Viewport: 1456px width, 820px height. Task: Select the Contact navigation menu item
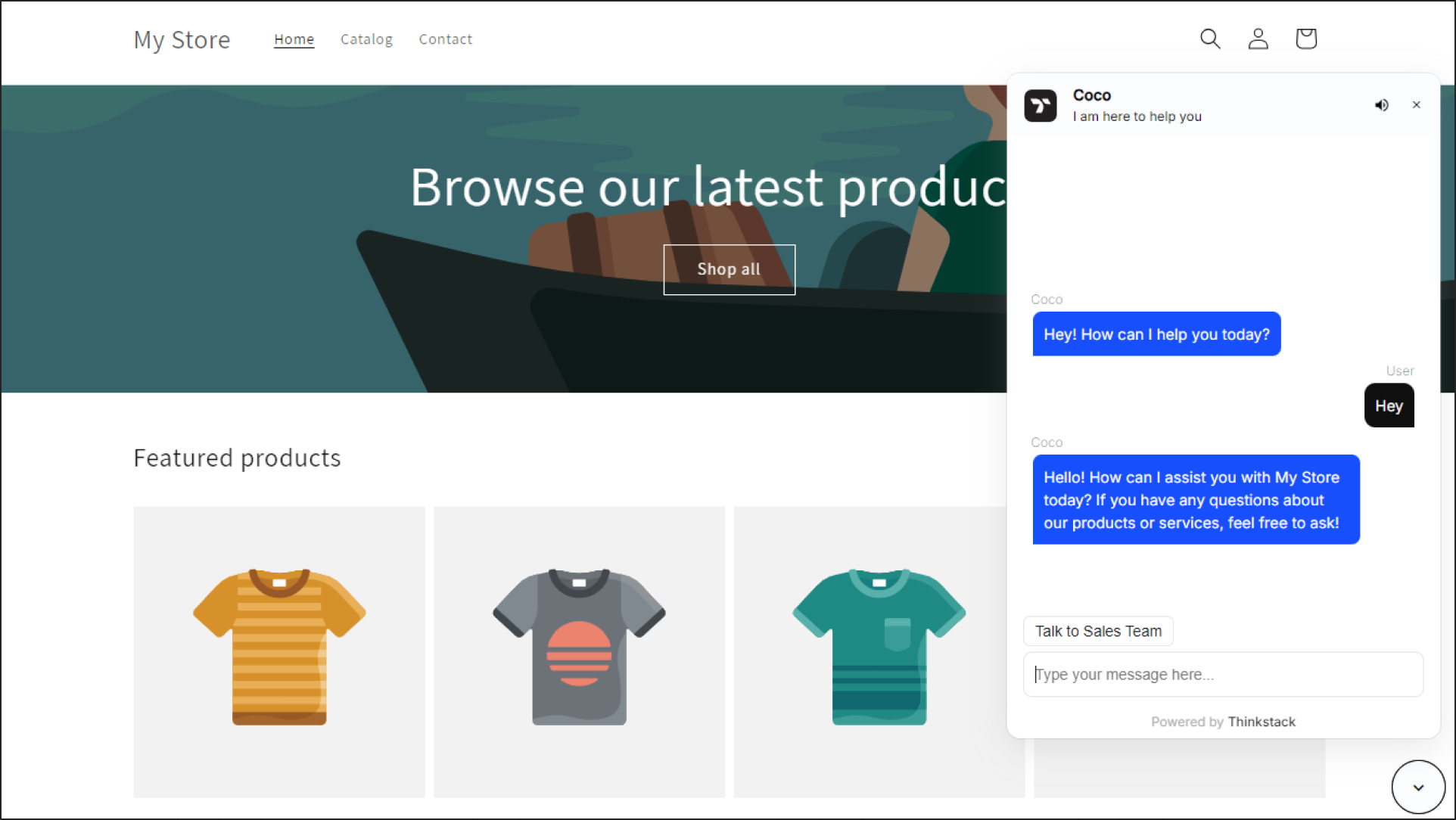click(x=445, y=38)
